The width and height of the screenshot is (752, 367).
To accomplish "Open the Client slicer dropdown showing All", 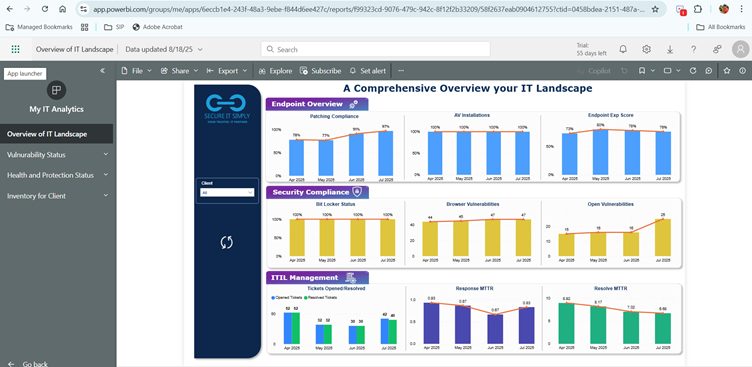I will coord(227,192).
